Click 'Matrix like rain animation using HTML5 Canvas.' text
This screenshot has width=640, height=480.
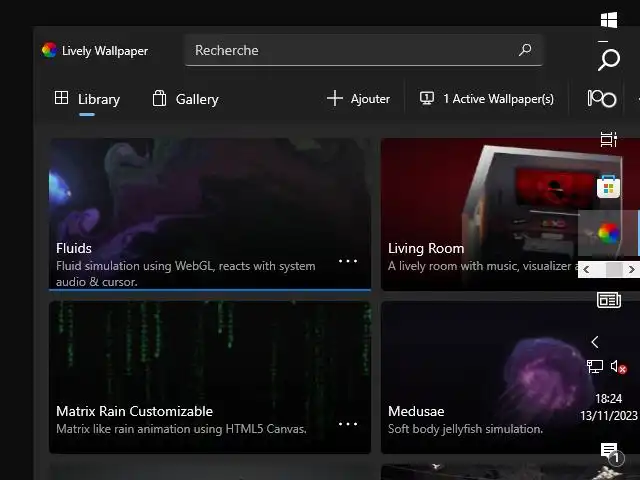click(x=181, y=429)
